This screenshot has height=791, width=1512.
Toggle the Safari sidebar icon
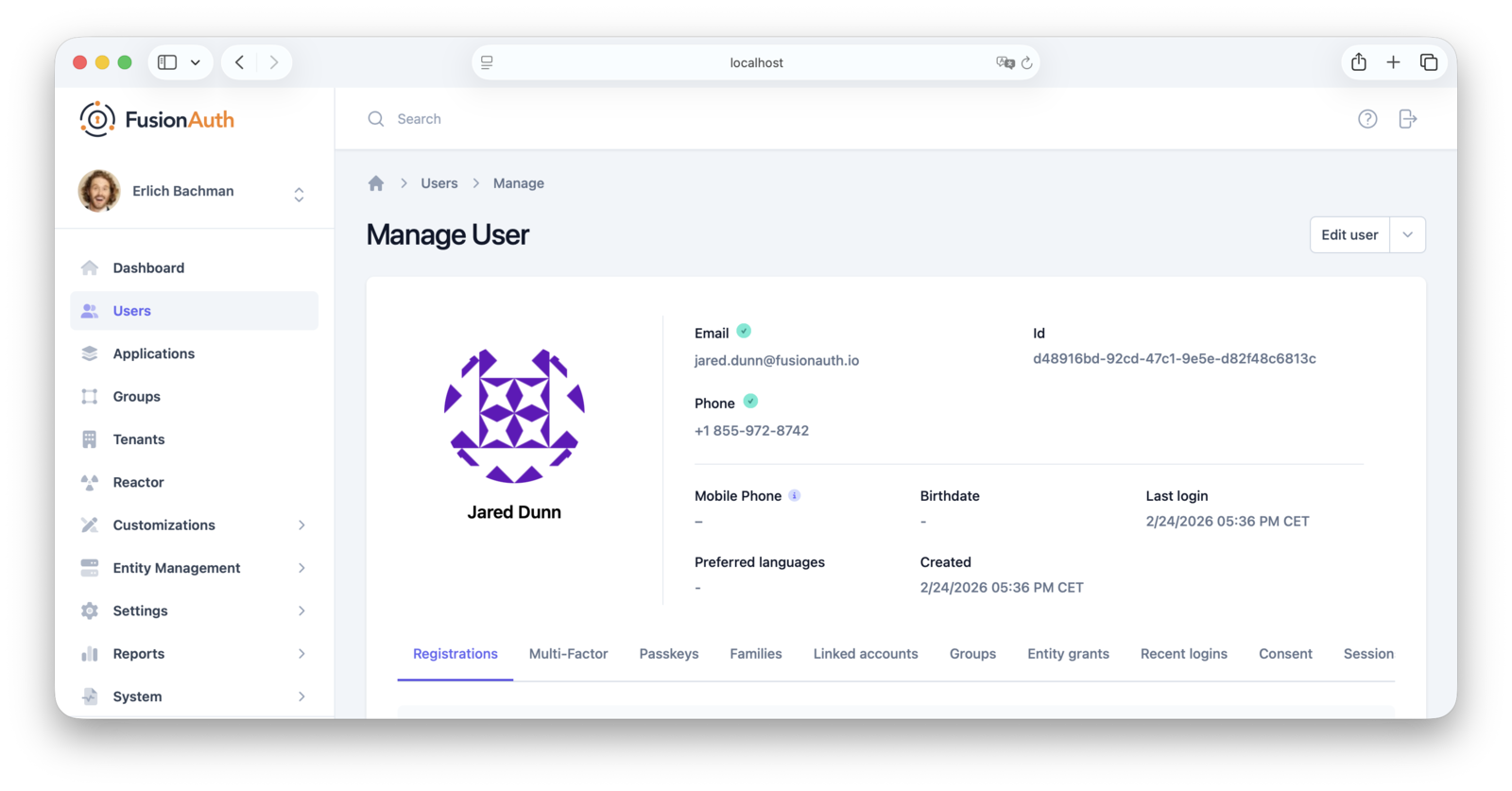click(x=167, y=62)
